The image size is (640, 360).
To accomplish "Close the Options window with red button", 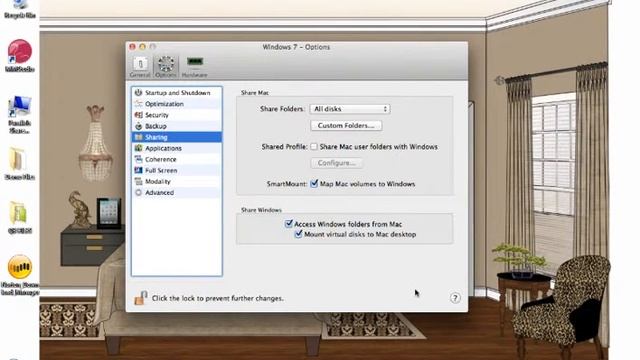I will (x=132, y=47).
